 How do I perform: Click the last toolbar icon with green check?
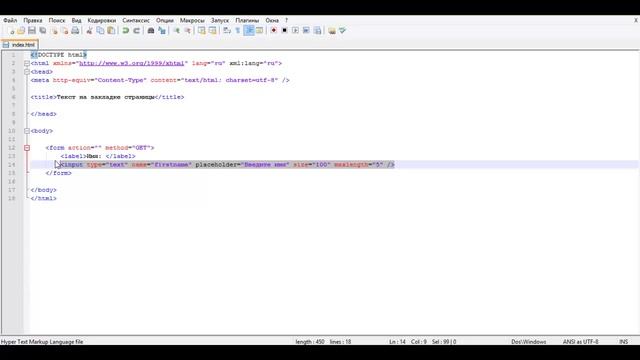(342, 31)
